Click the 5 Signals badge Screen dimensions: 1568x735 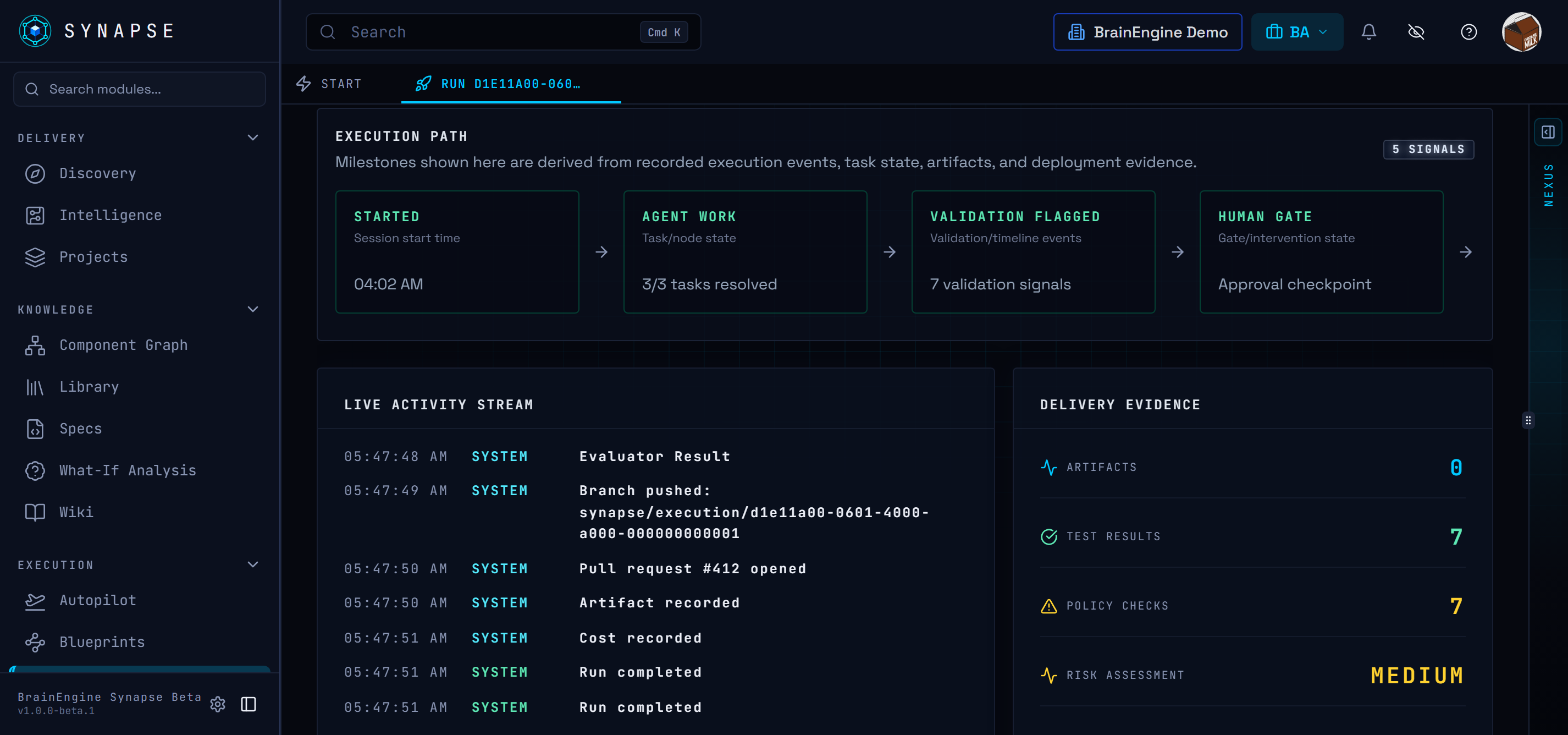[x=1428, y=149]
